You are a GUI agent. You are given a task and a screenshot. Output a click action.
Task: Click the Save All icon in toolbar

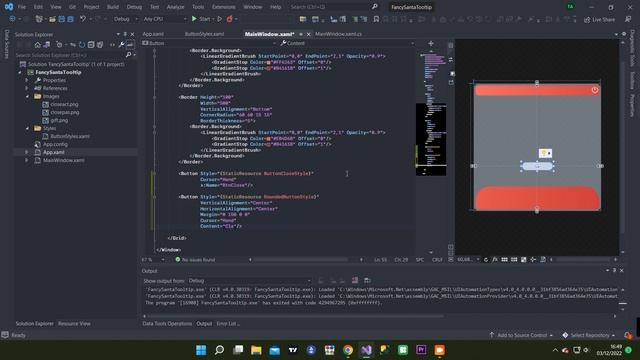(x=70, y=19)
